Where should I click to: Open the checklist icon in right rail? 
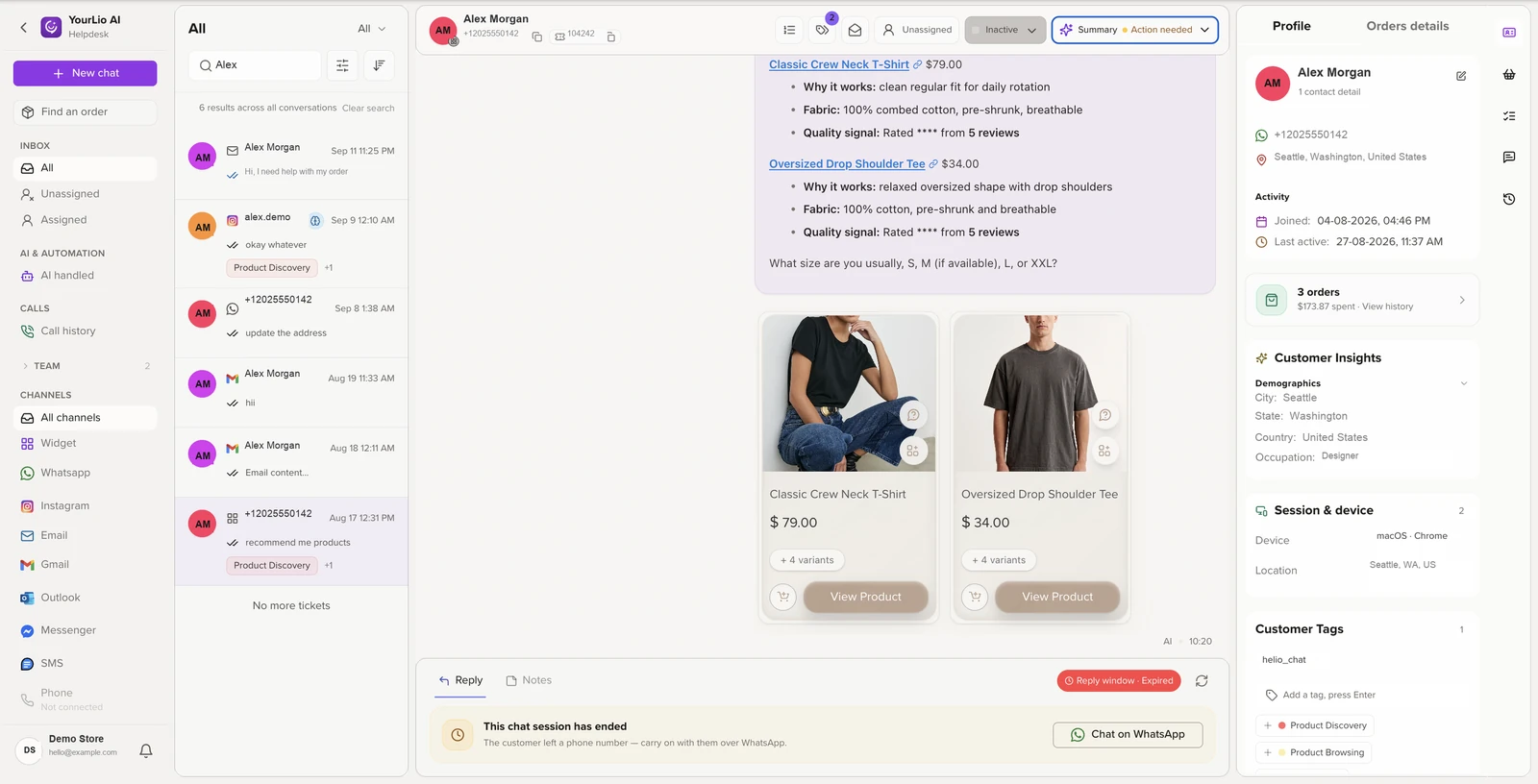(x=1509, y=115)
